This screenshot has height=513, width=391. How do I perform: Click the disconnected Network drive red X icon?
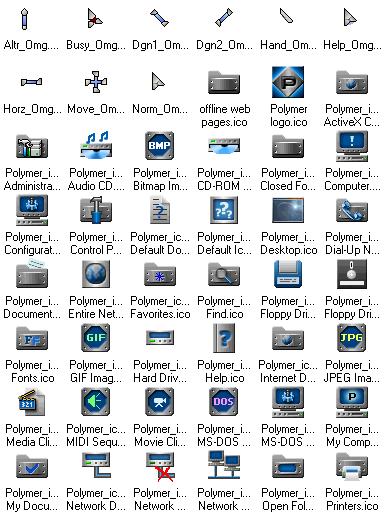click(x=160, y=467)
